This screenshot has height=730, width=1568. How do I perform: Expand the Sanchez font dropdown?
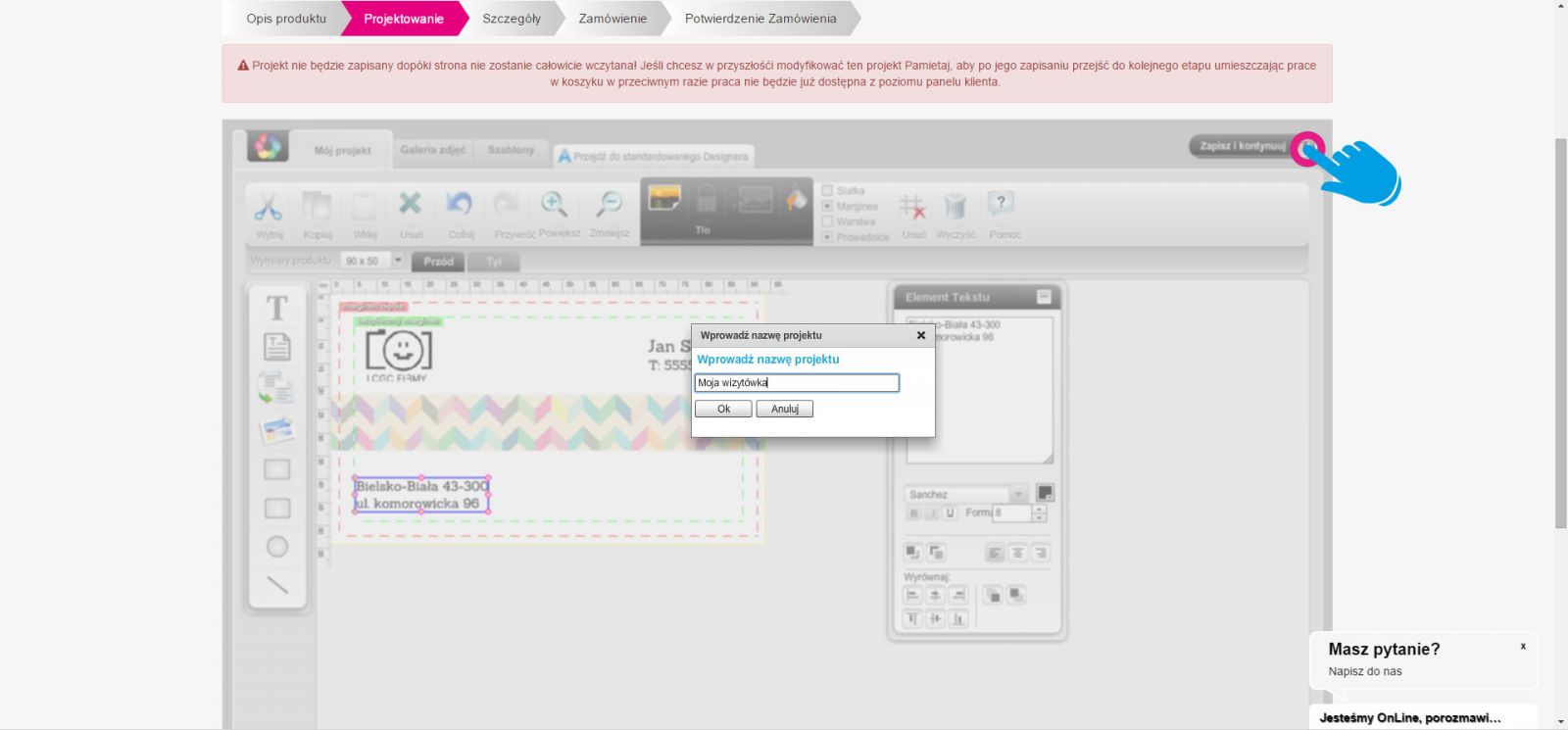click(x=1018, y=494)
